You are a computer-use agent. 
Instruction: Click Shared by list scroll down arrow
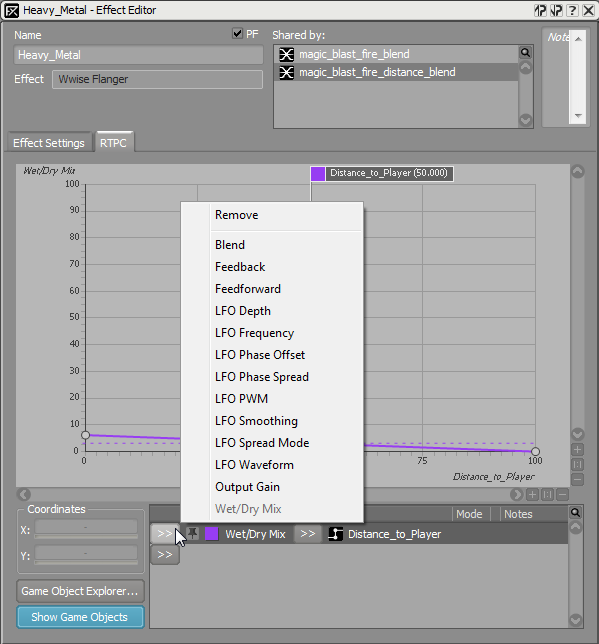pos(525,120)
